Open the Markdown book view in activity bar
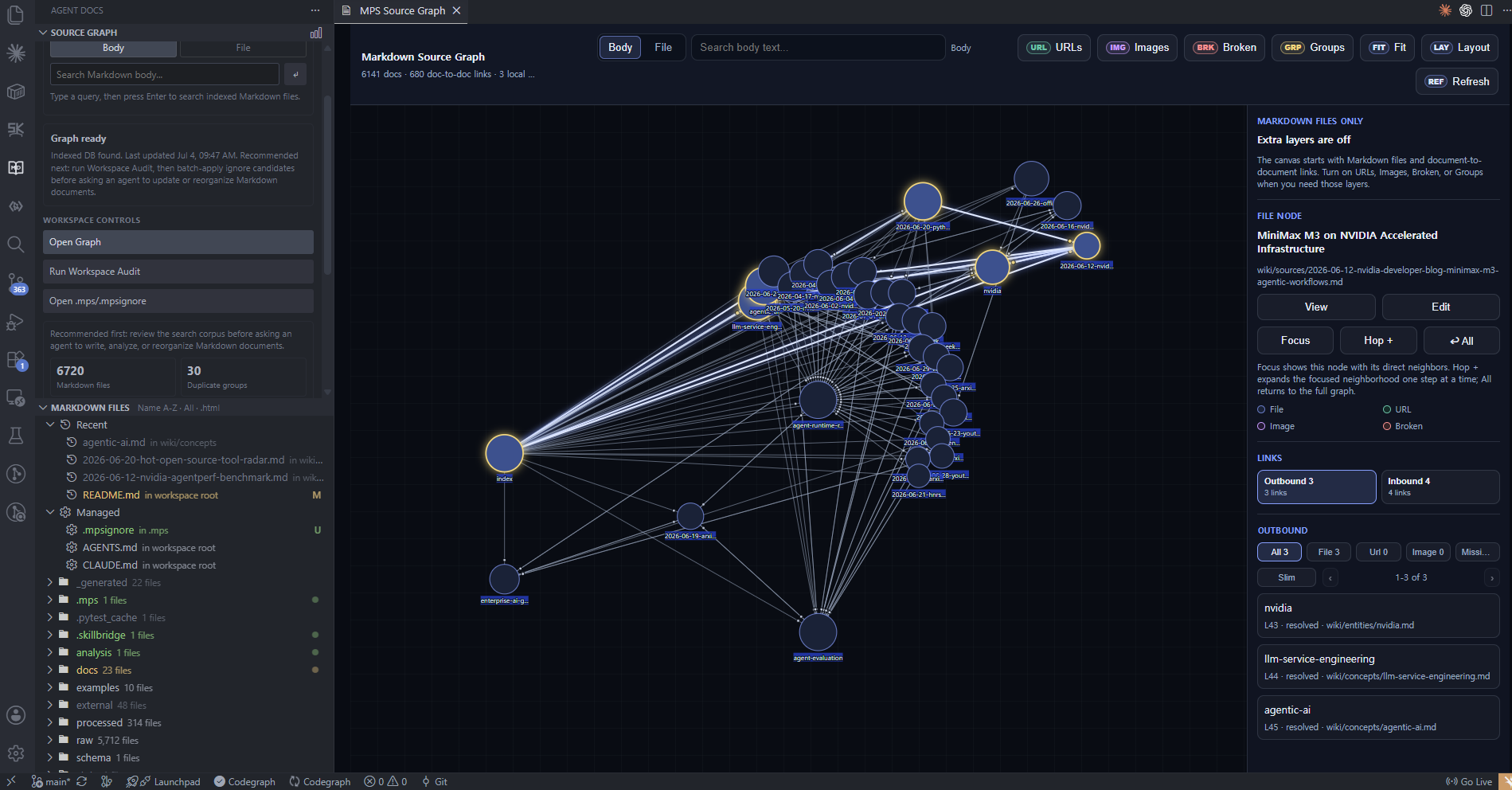1512x790 pixels. pos(16,167)
